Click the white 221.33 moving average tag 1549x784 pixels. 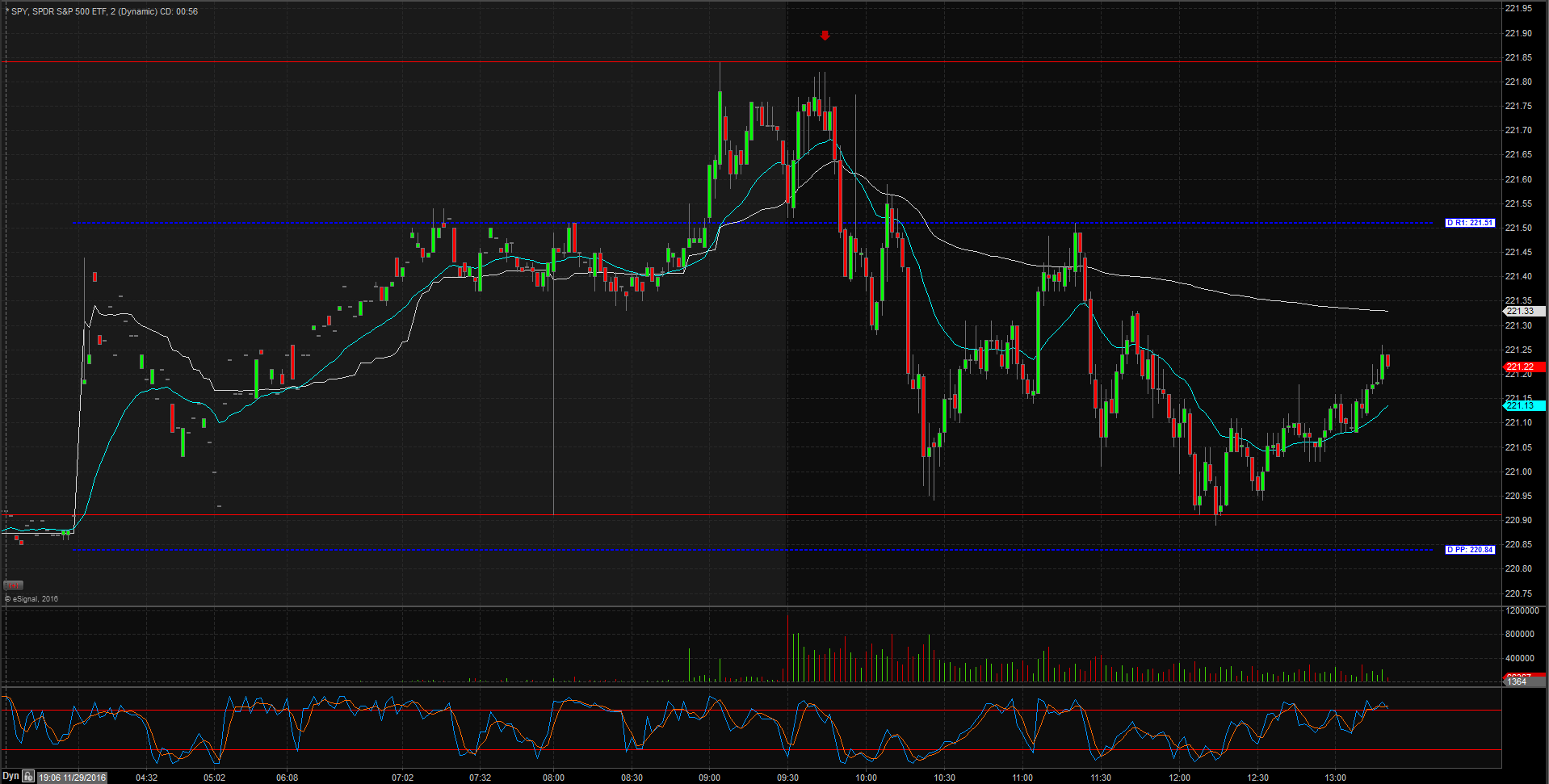pyautogui.click(x=1524, y=311)
